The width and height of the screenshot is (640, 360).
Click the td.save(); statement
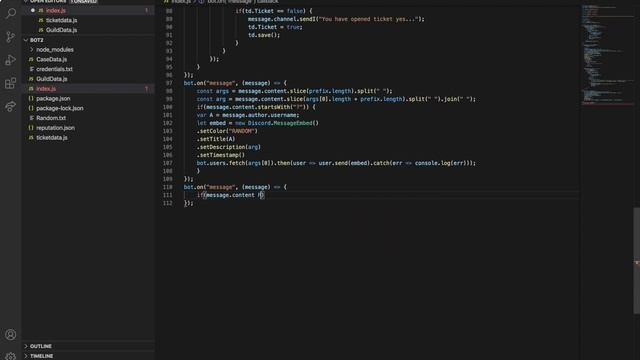click(x=264, y=35)
